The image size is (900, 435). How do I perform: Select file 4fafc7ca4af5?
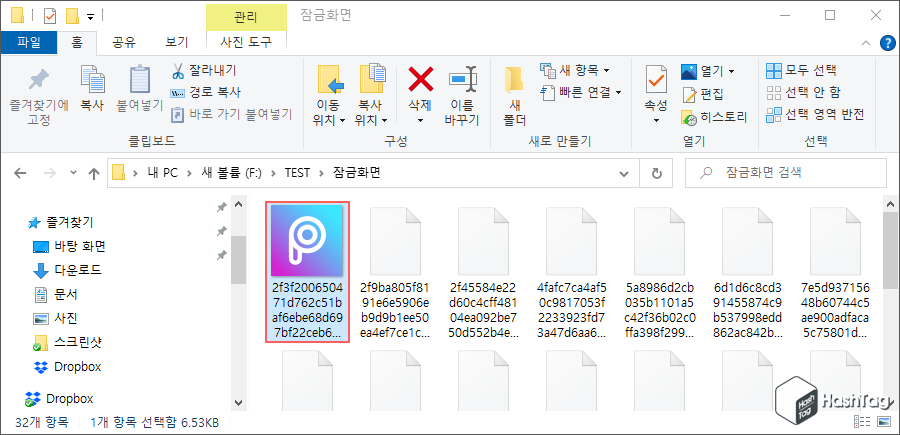571,274
